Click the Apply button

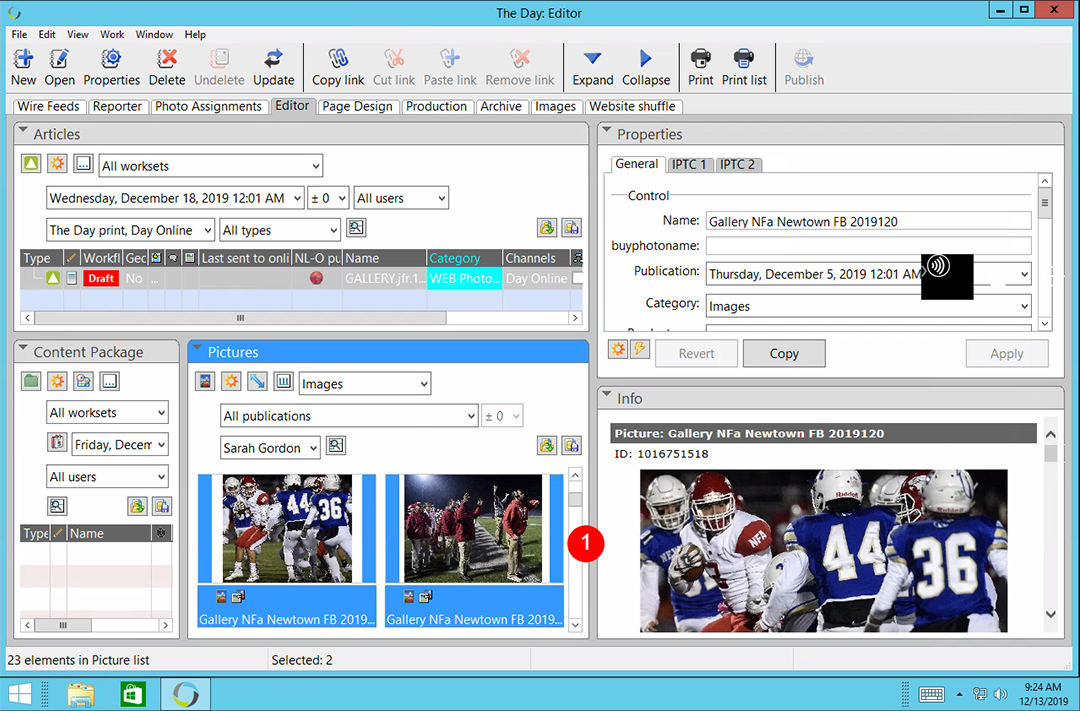pos(1007,353)
